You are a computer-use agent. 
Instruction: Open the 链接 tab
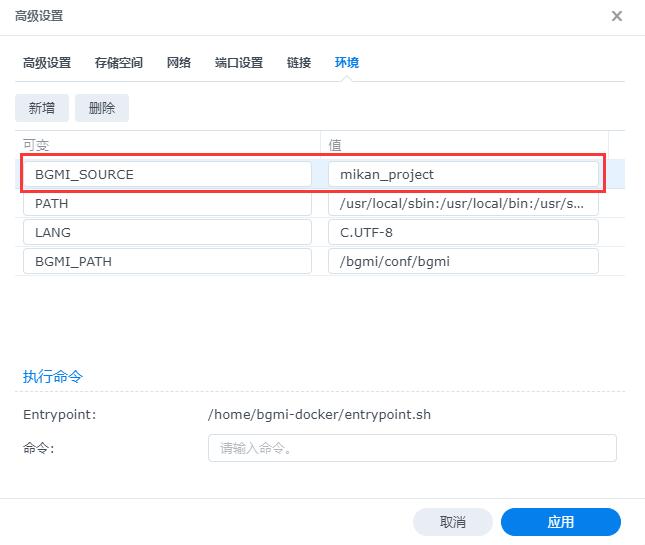[x=299, y=62]
